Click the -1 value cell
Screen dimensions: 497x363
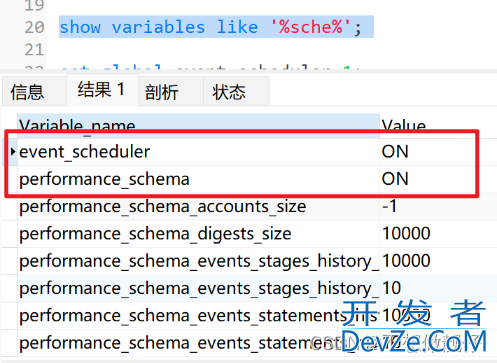point(438,206)
